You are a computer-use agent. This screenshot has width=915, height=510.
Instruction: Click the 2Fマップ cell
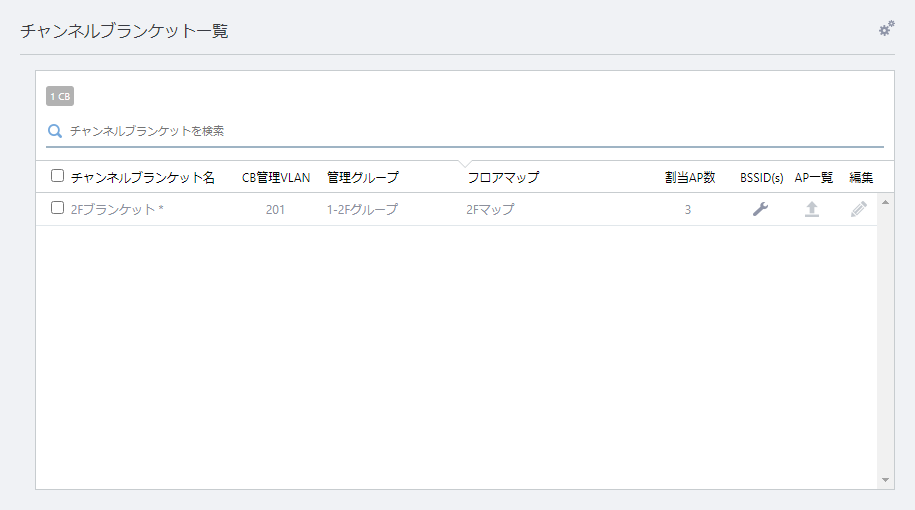point(490,209)
